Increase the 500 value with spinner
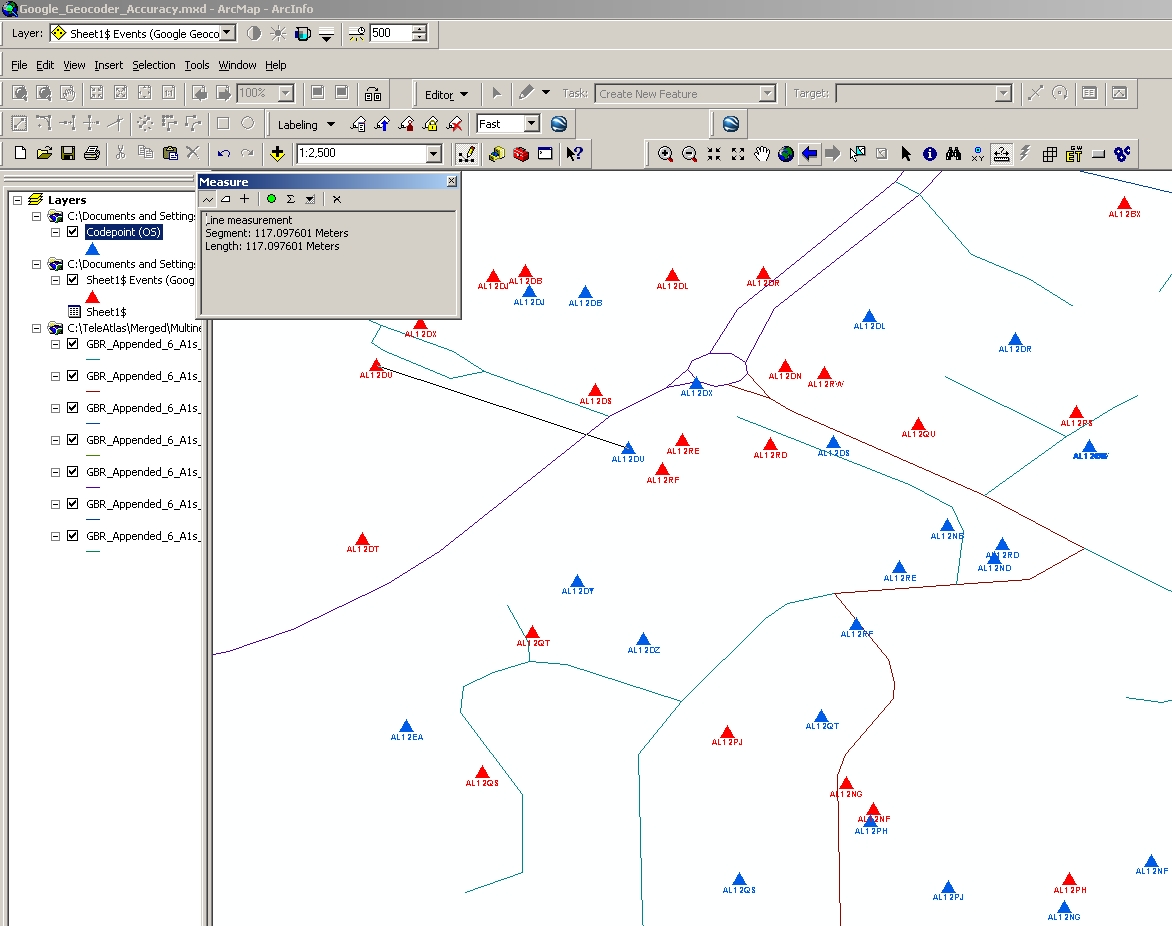The height and width of the screenshot is (926, 1172). tap(419, 29)
